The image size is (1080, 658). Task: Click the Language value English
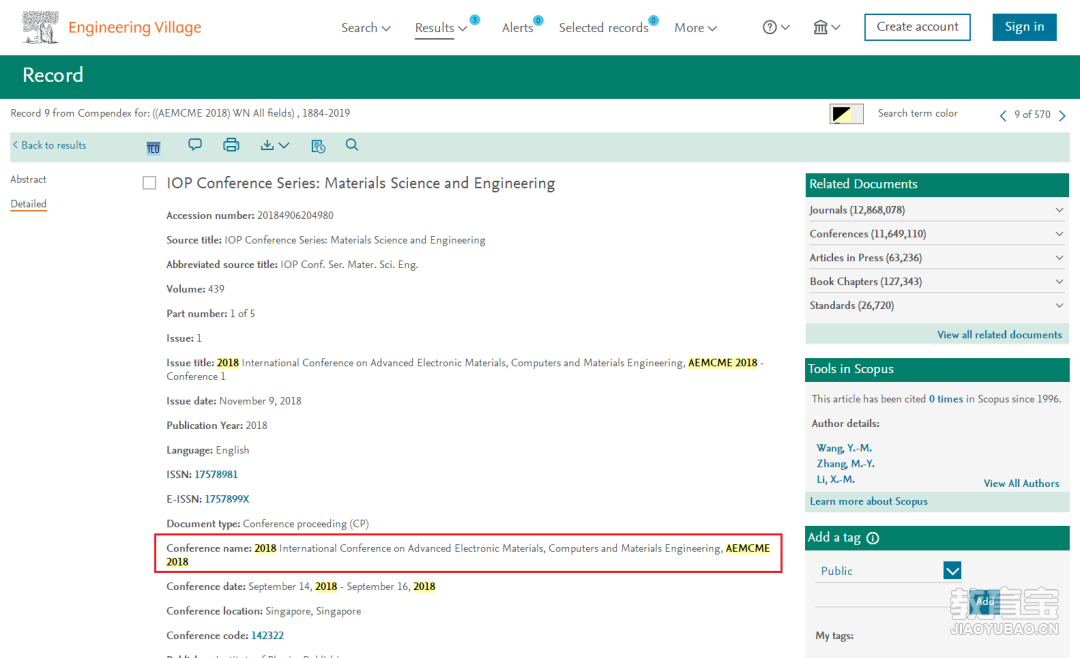click(233, 451)
